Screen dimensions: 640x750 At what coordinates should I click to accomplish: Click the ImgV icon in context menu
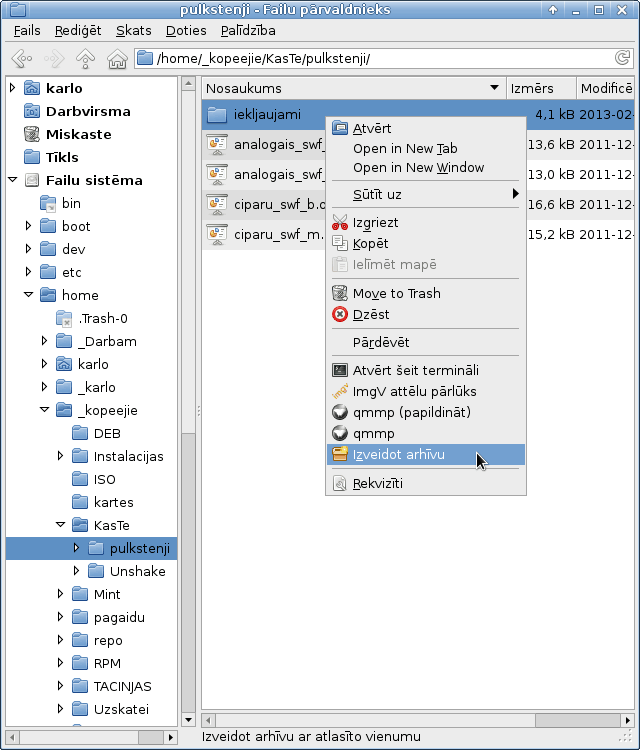[x=340, y=391]
